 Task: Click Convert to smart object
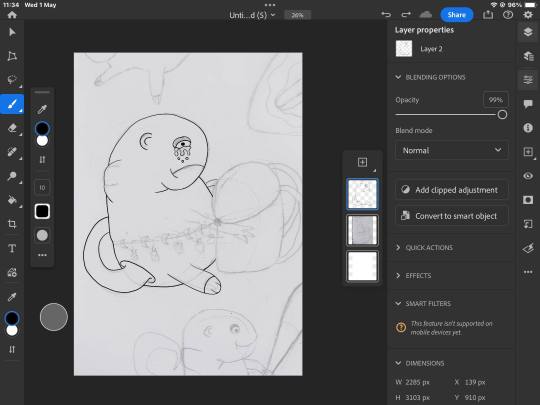[451, 216]
